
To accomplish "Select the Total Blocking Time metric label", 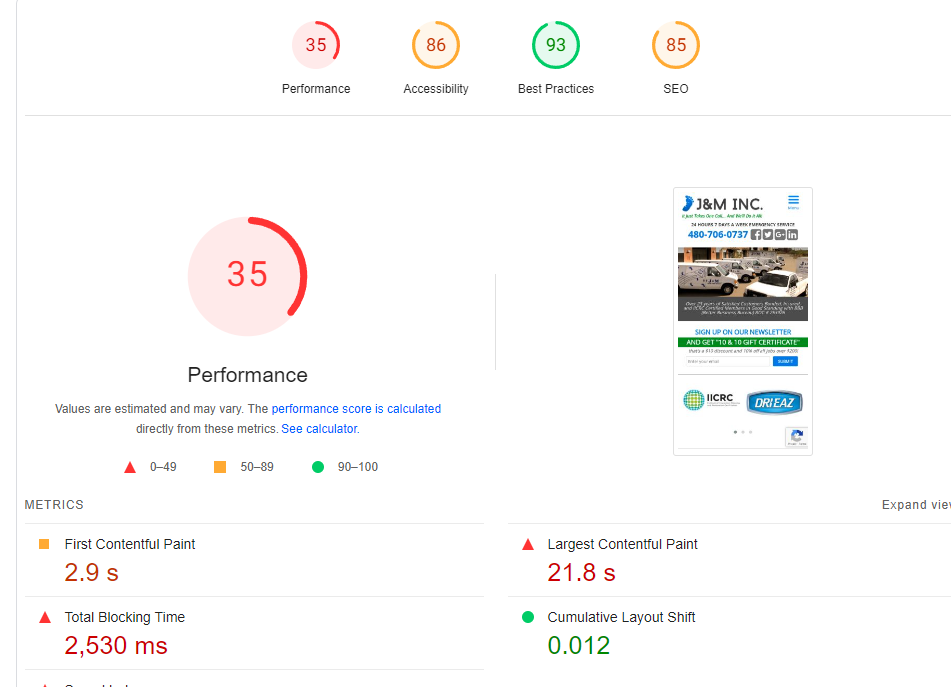I will (x=124, y=617).
